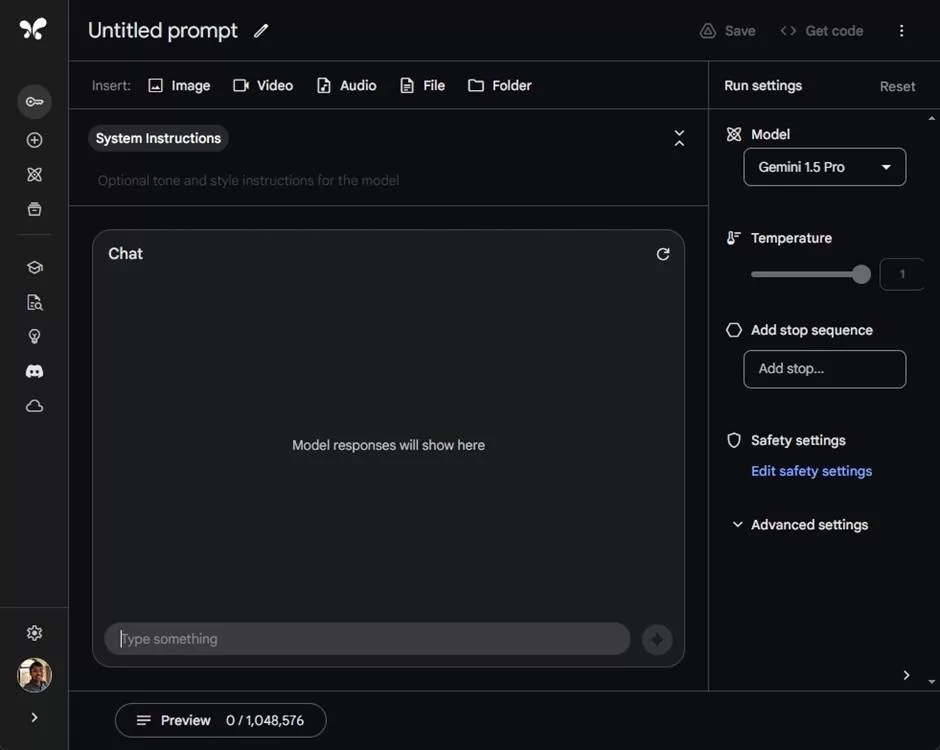Click the sparkle run button beside input
The height and width of the screenshot is (750, 940).
[x=657, y=639]
